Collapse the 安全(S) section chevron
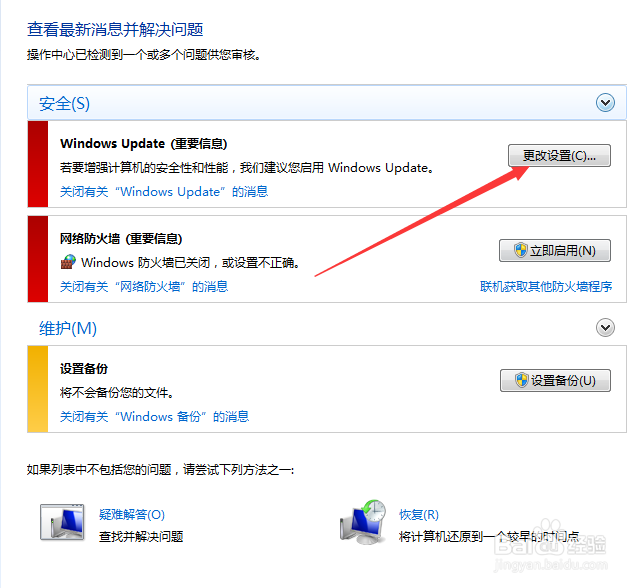 pyautogui.click(x=605, y=103)
